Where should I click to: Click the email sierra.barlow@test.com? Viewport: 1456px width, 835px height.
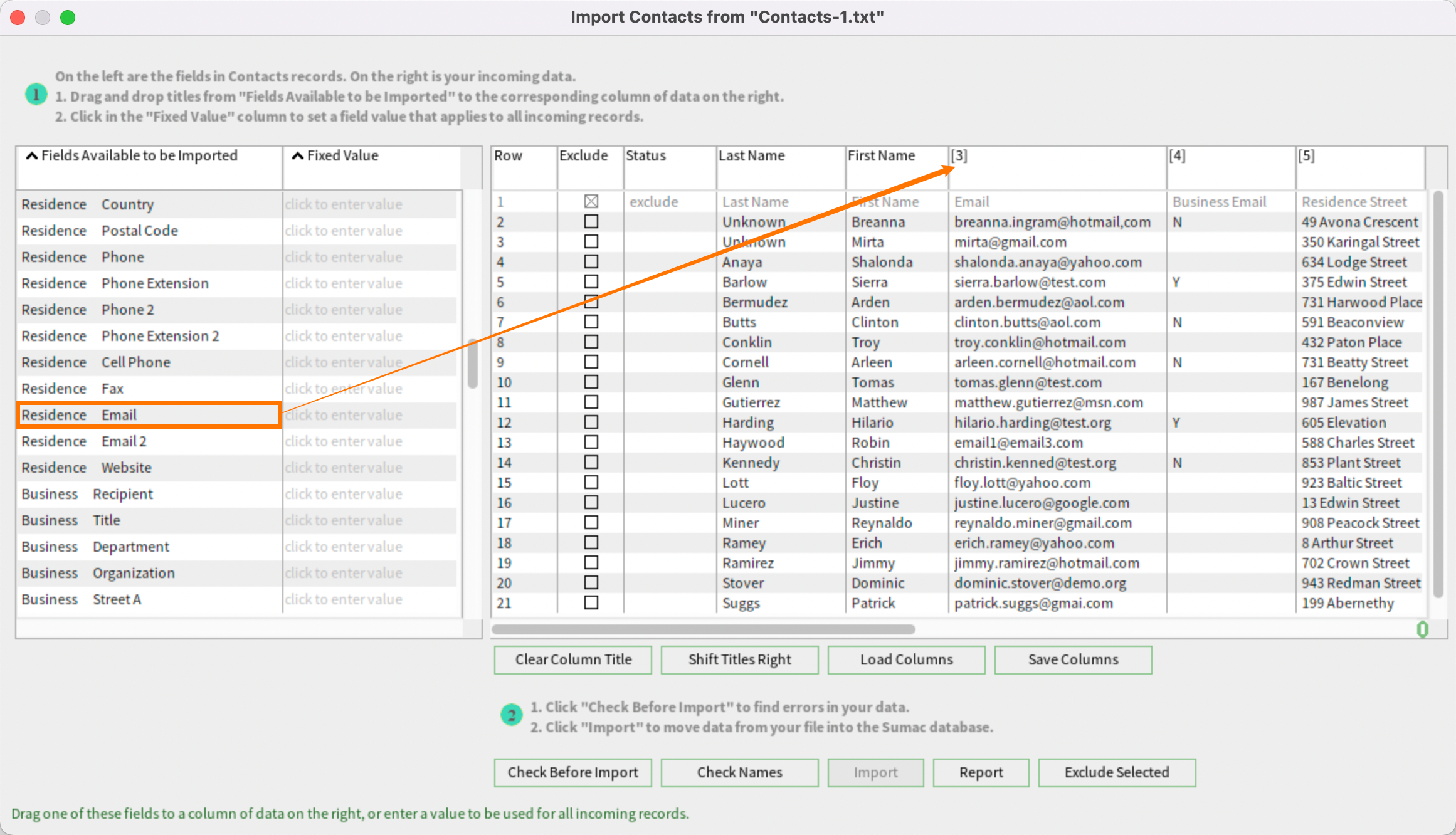[1030, 282]
